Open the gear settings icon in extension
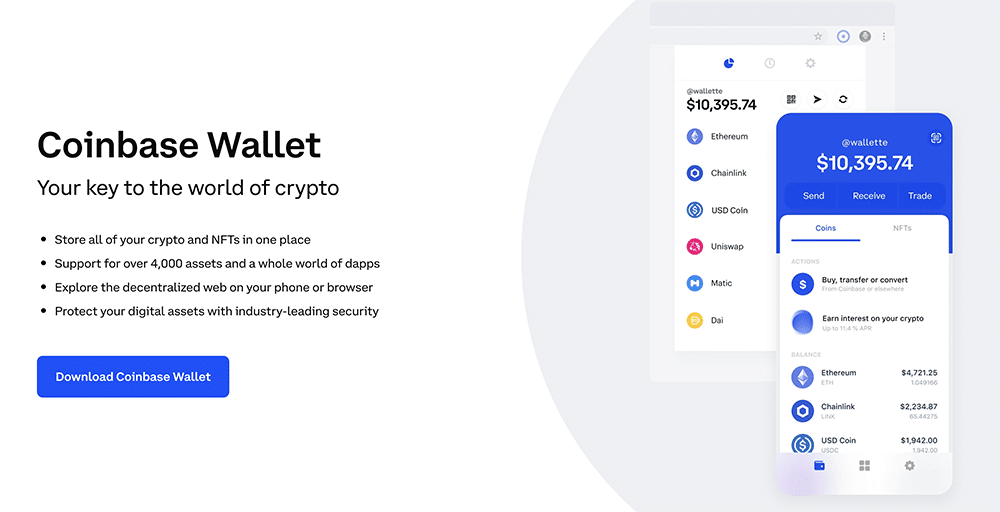The height and width of the screenshot is (512, 1000). tap(810, 62)
